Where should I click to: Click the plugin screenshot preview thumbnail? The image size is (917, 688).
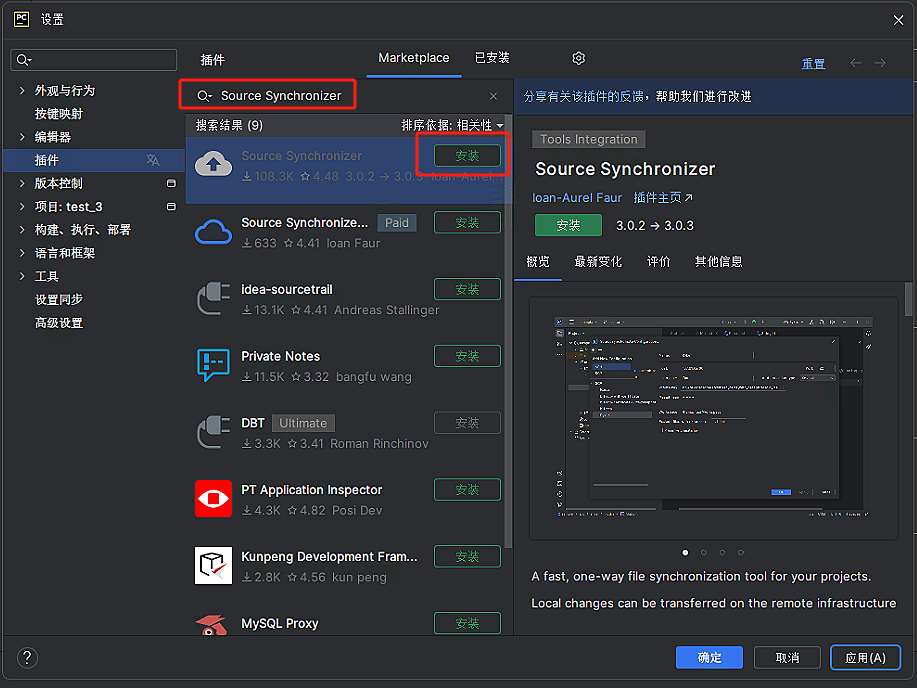point(713,418)
